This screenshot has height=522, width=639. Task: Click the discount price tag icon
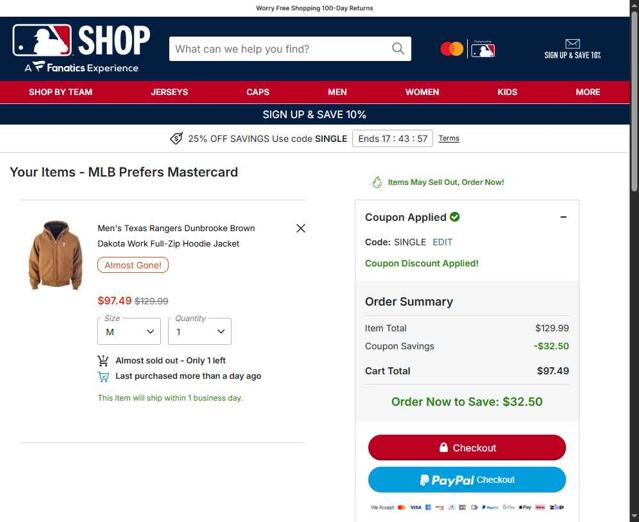tap(176, 139)
